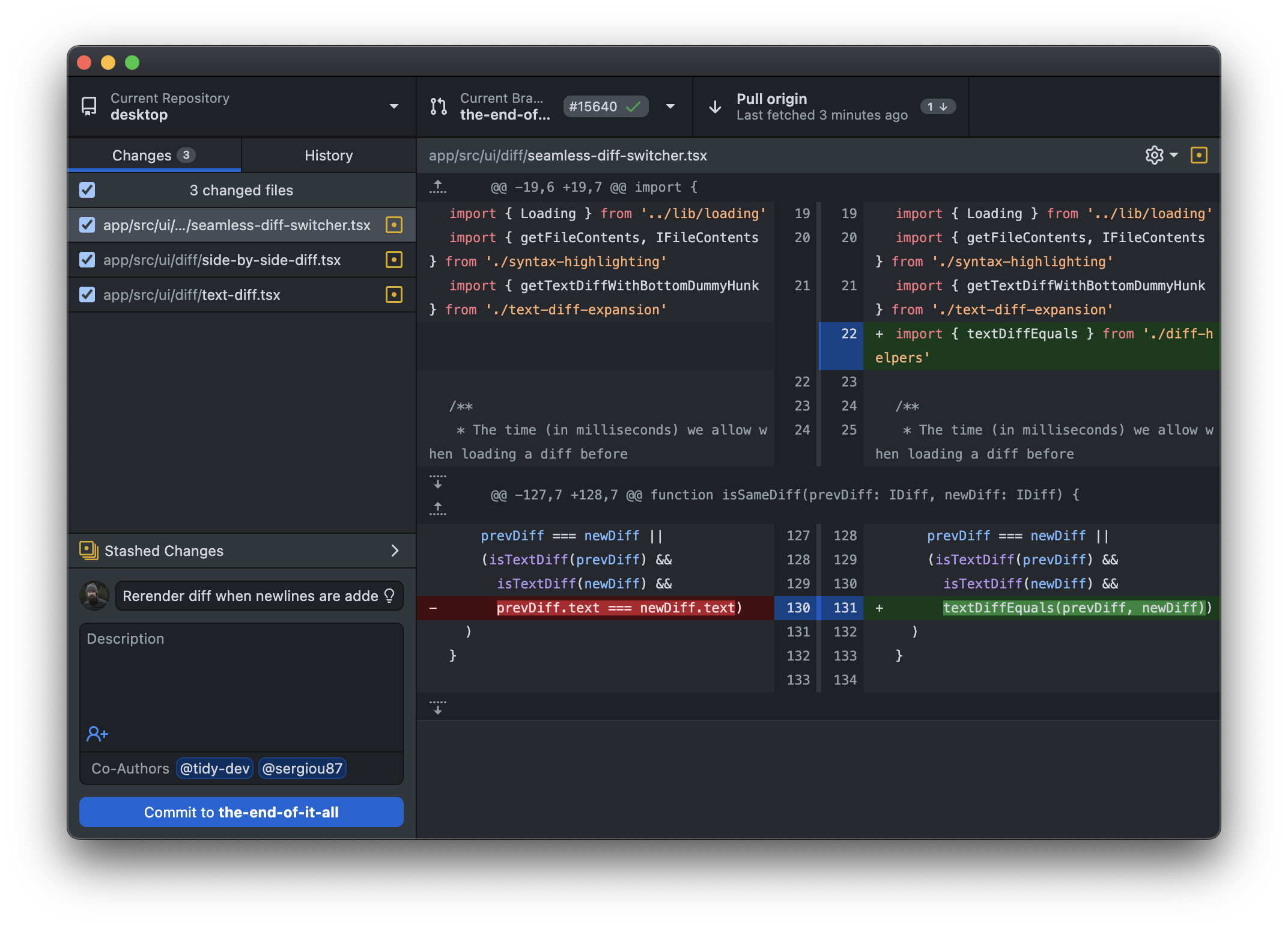Viewport: 1288px width, 928px height.
Task: Click the add co-authors icon
Action: [x=97, y=734]
